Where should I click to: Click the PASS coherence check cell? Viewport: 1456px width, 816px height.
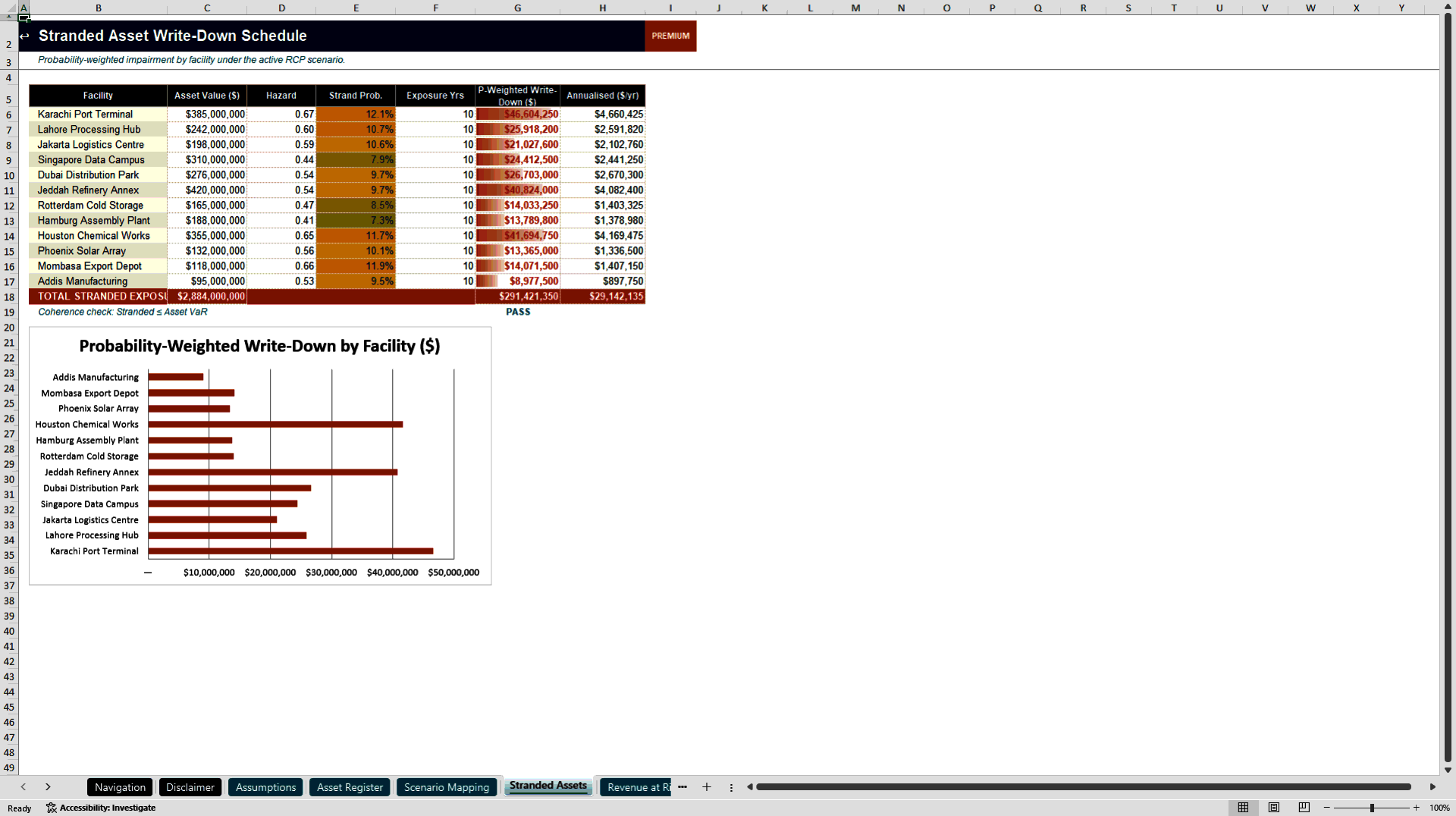pyautogui.click(x=518, y=312)
